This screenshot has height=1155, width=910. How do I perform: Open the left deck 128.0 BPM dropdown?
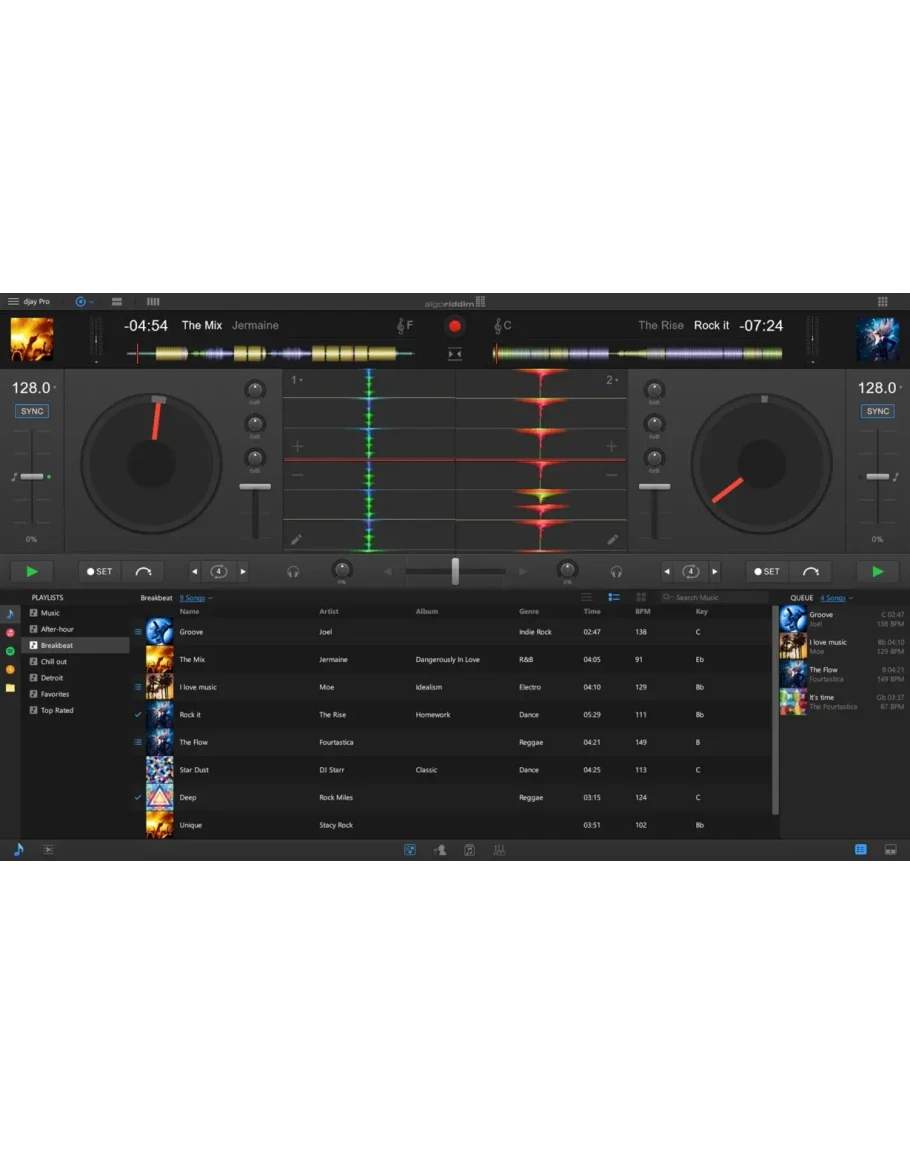coord(32,388)
